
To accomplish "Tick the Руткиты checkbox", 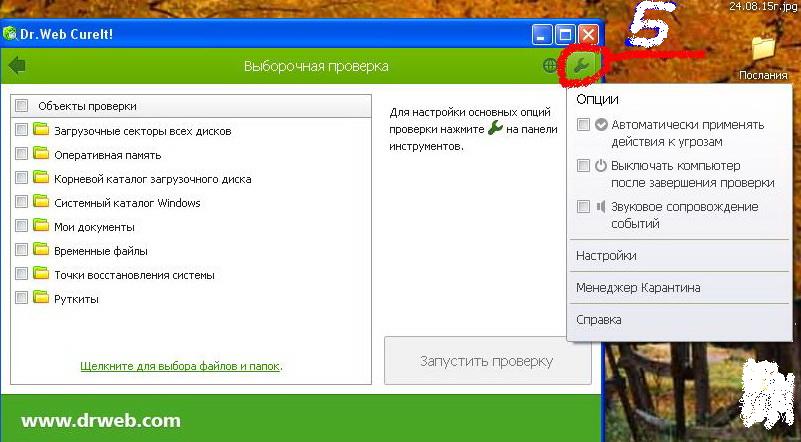I will click(21, 297).
